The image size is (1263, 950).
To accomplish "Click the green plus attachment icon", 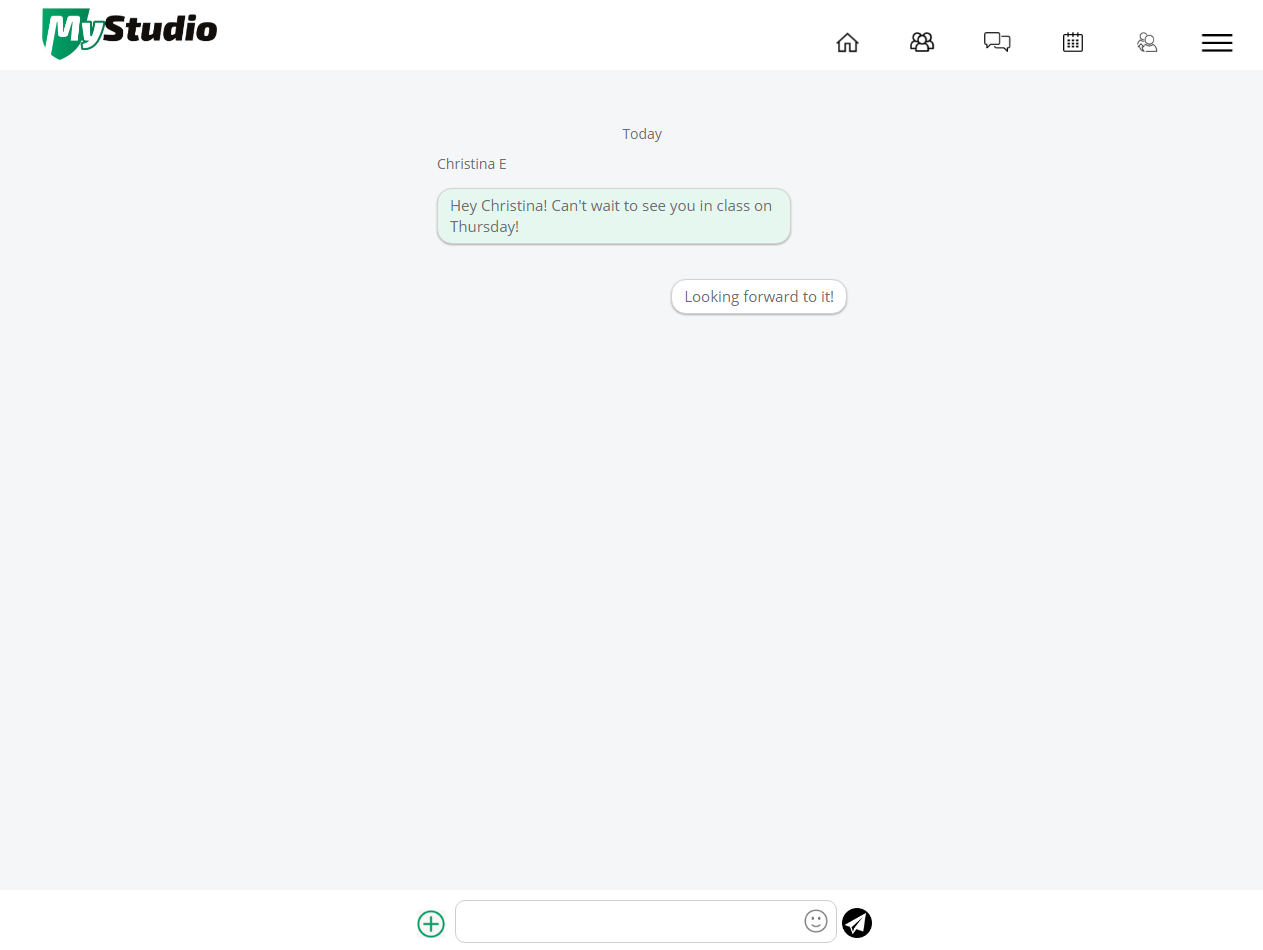I will point(431,923).
